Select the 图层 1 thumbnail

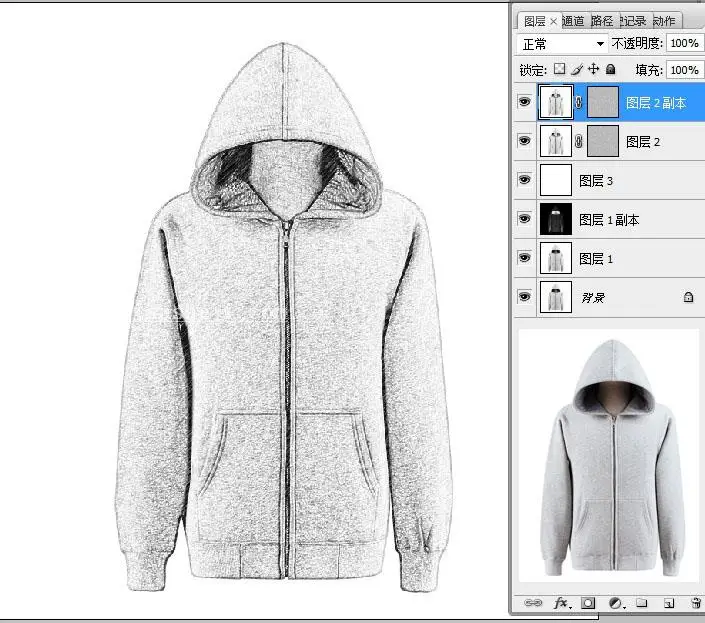(x=556, y=258)
